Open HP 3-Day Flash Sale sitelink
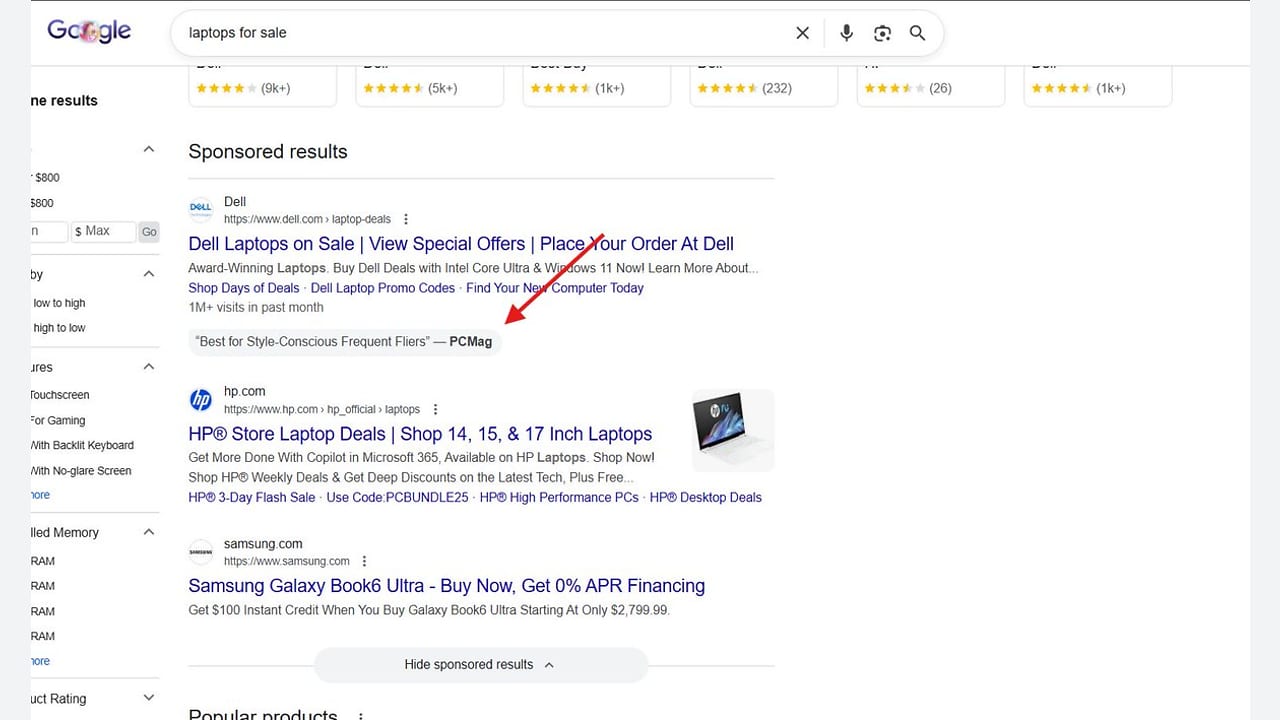This screenshot has width=1280, height=720. tap(252, 497)
